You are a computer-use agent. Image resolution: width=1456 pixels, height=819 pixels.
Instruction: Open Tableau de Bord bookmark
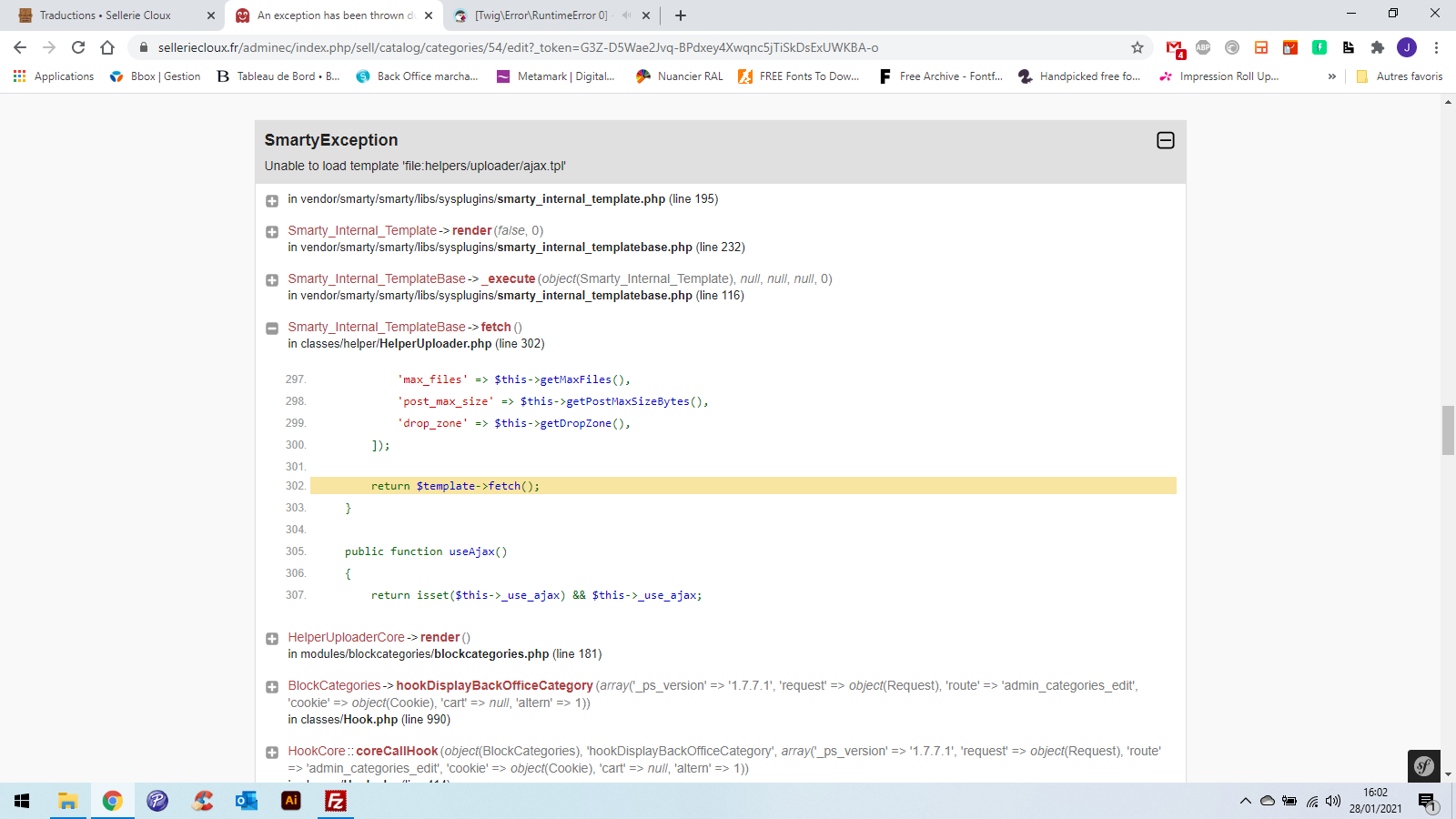tap(278, 76)
